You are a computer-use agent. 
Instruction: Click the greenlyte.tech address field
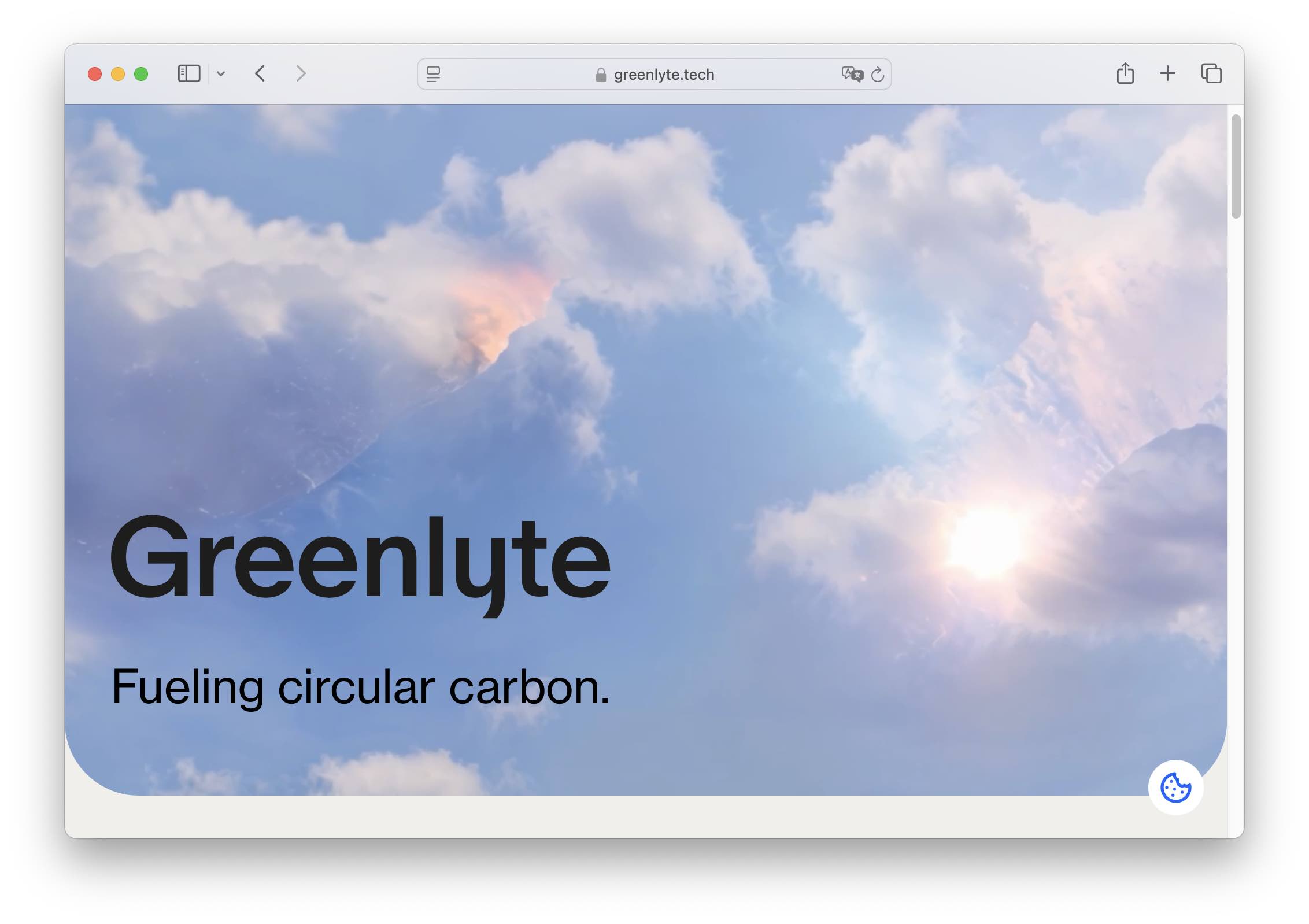click(x=654, y=74)
